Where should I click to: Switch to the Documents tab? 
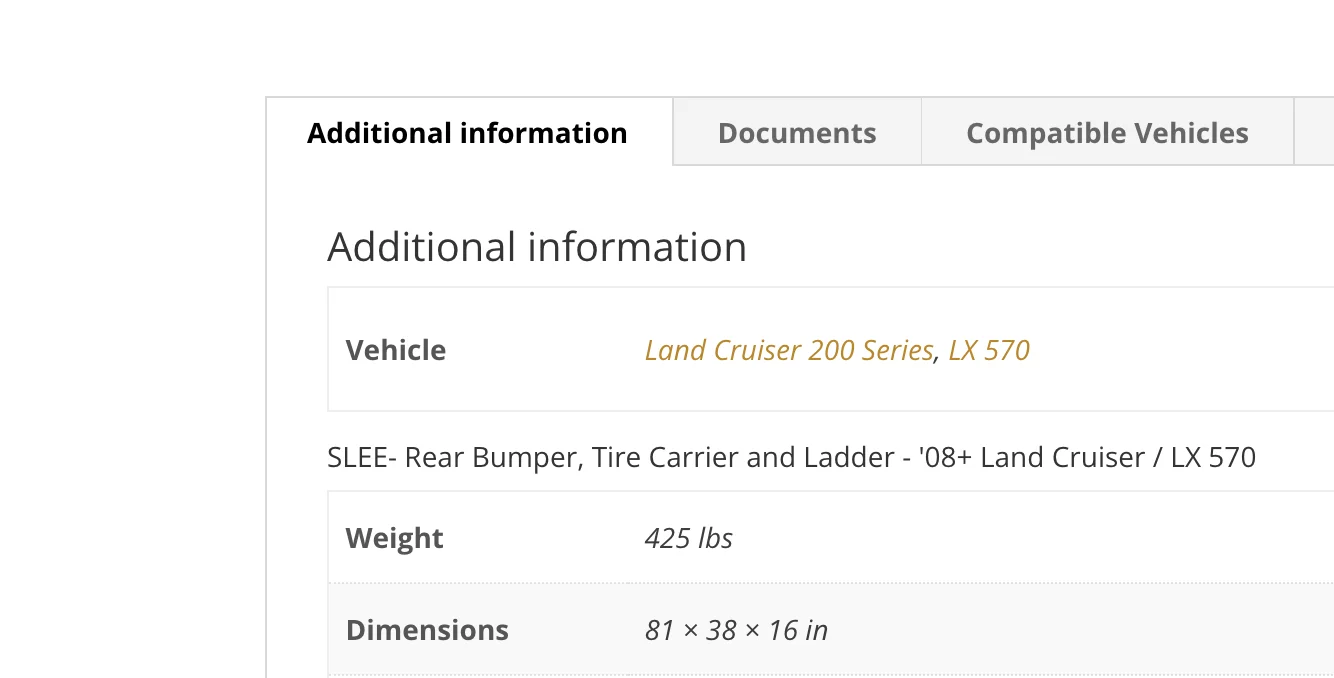(797, 133)
